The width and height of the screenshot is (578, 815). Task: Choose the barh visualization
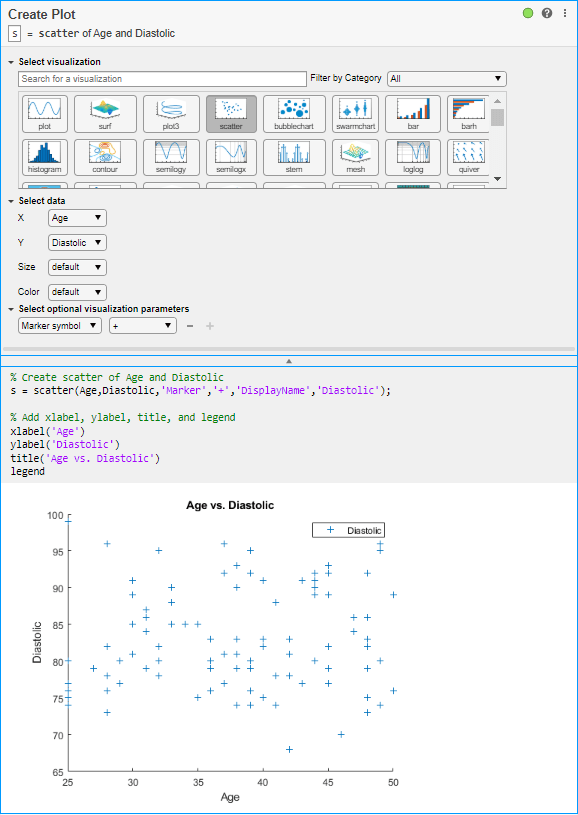(x=468, y=113)
